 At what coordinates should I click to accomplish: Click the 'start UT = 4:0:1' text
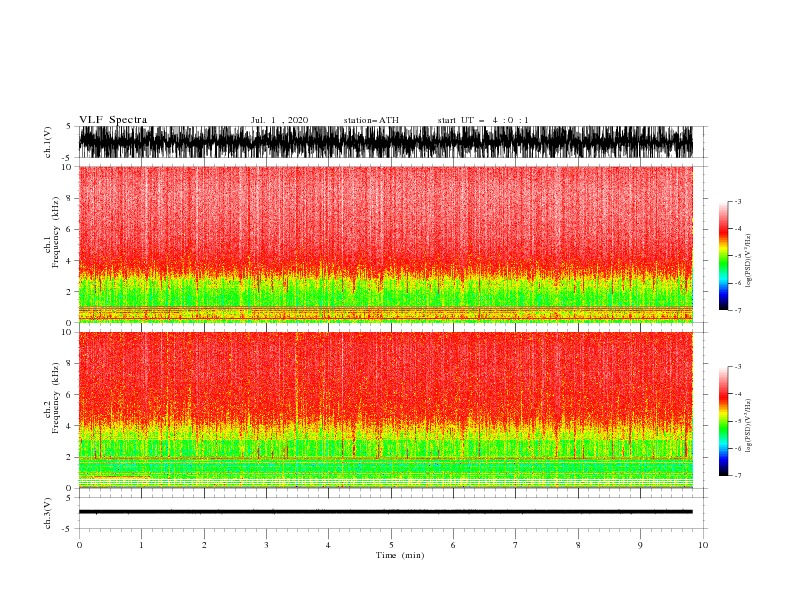click(483, 120)
